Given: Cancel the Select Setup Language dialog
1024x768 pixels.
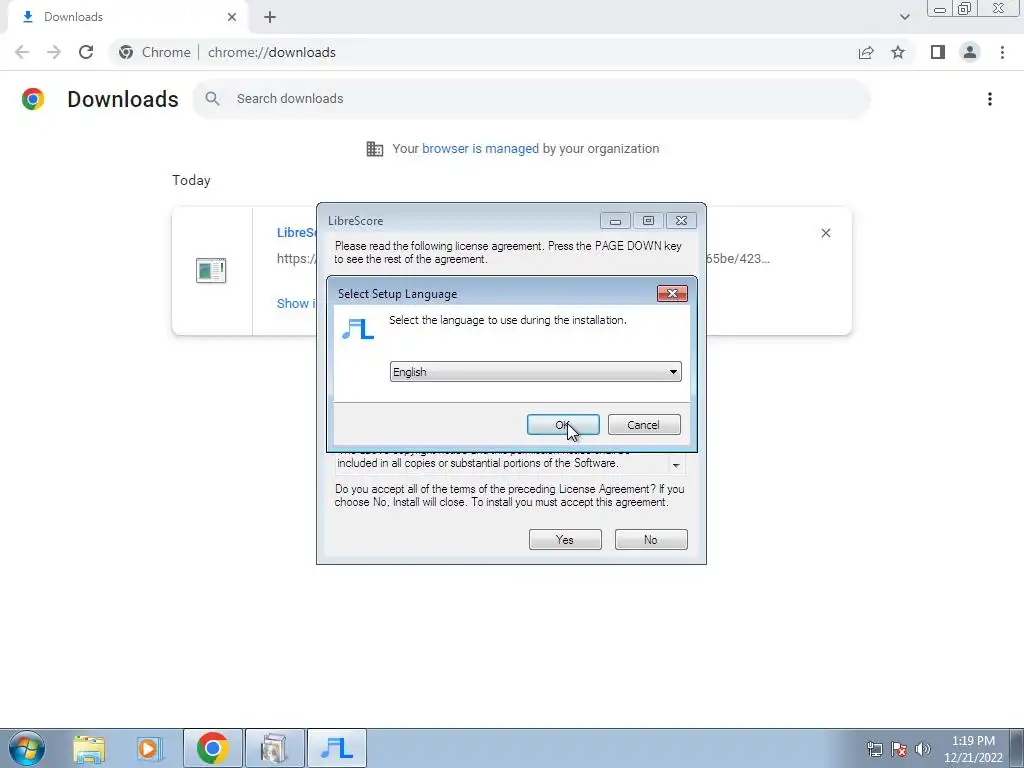Looking at the screenshot, I should coord(644,424).
